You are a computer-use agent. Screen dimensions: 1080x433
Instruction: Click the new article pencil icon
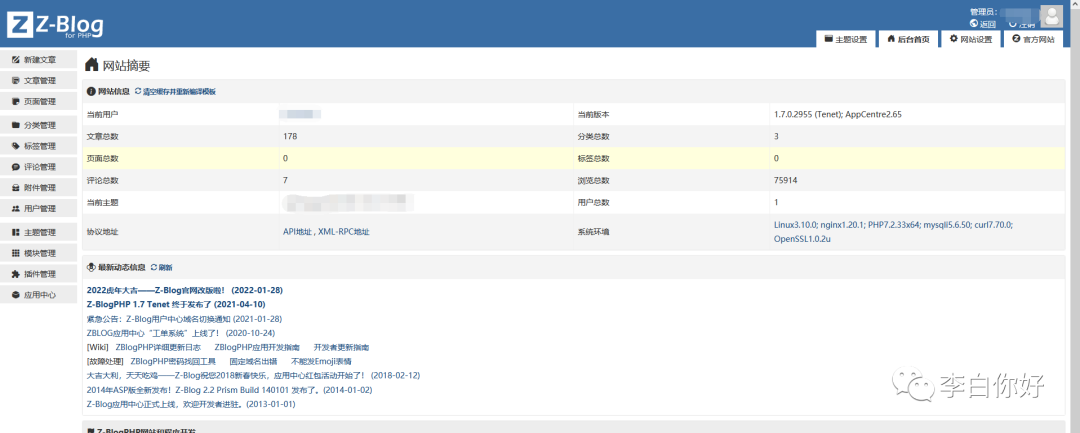pyautogui.click(x=16, y=60)
